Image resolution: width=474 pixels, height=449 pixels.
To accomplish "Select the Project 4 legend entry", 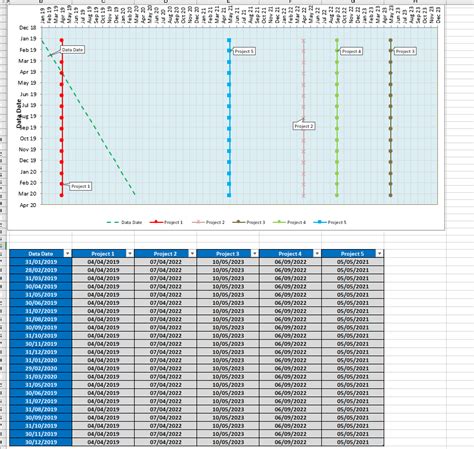I will [289, 222].
